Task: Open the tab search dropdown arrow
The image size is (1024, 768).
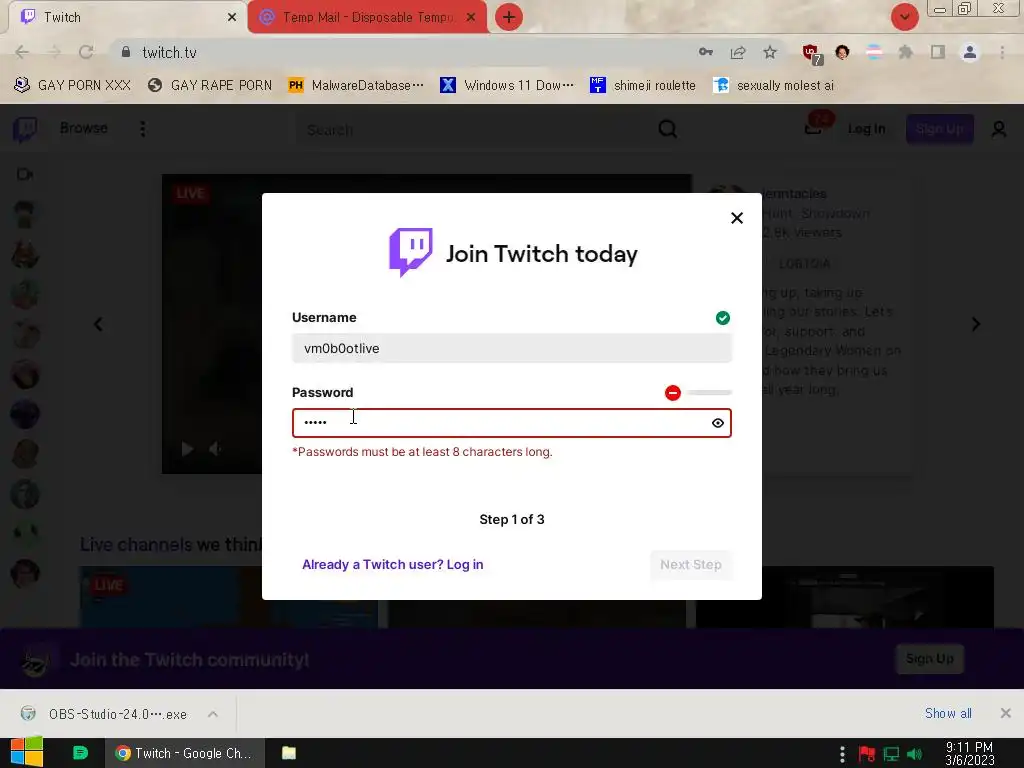Action: click(x=904, y=17)
